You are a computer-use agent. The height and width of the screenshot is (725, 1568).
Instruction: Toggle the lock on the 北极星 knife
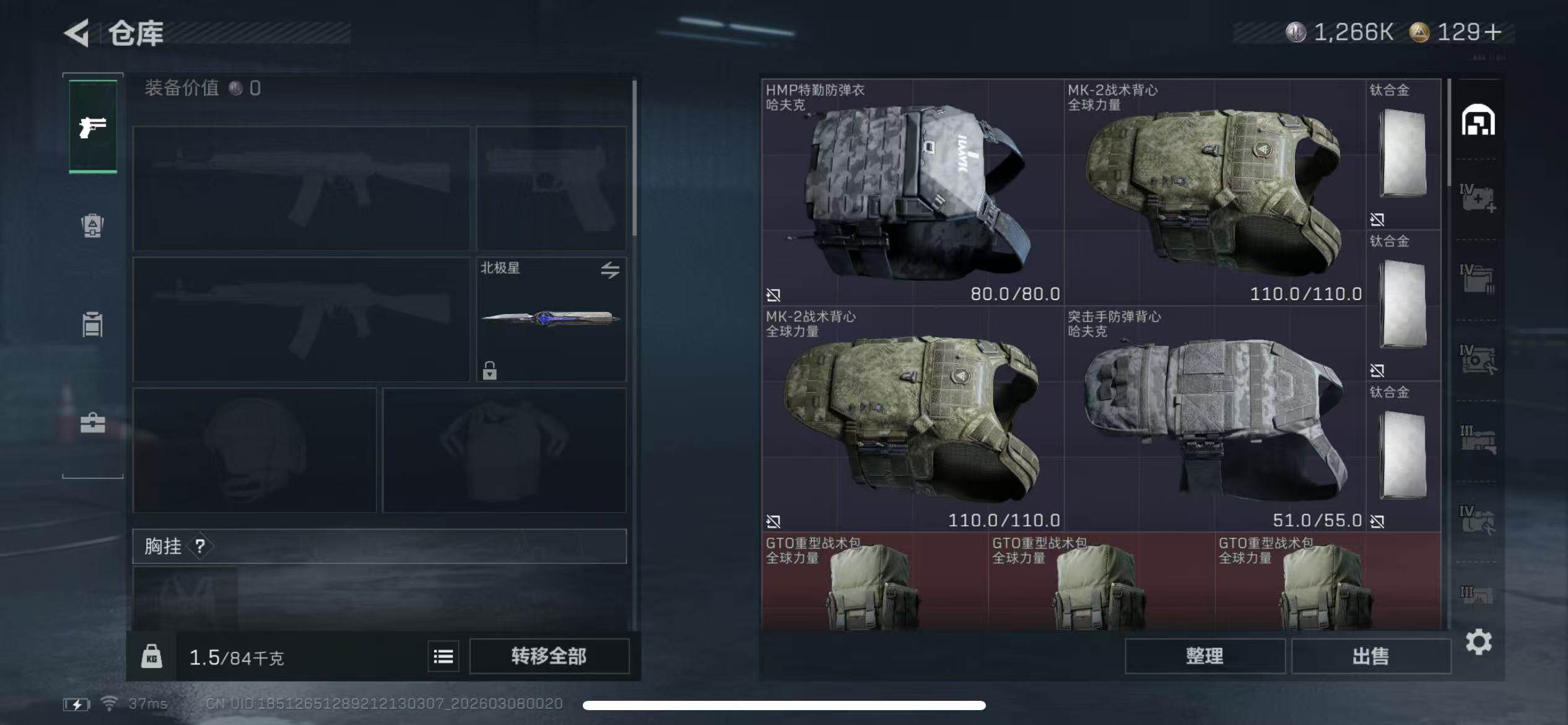490,371
